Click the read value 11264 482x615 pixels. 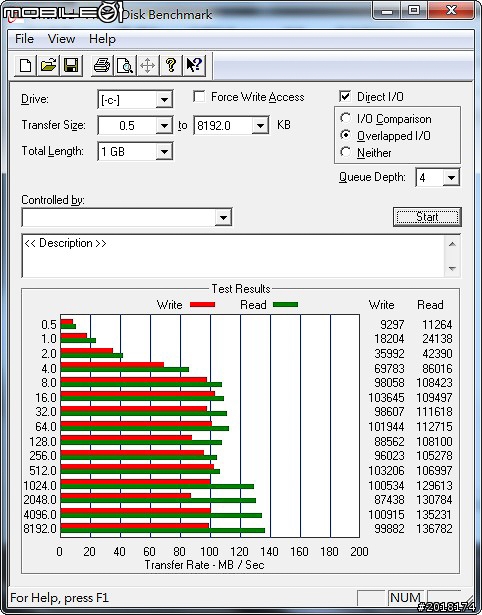[437, 325]
